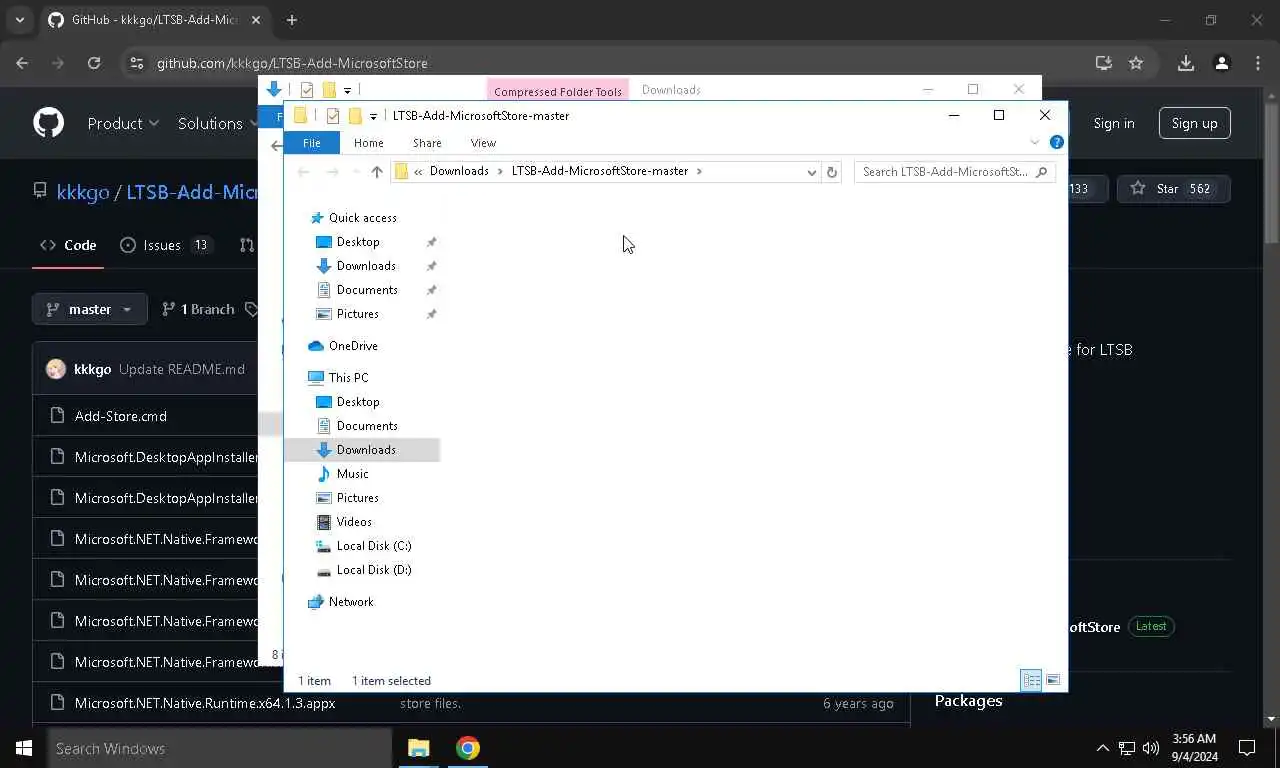The image size is (1280, 768).
Task: Click Downloads in the address bar path
Action: pos(459,171)
